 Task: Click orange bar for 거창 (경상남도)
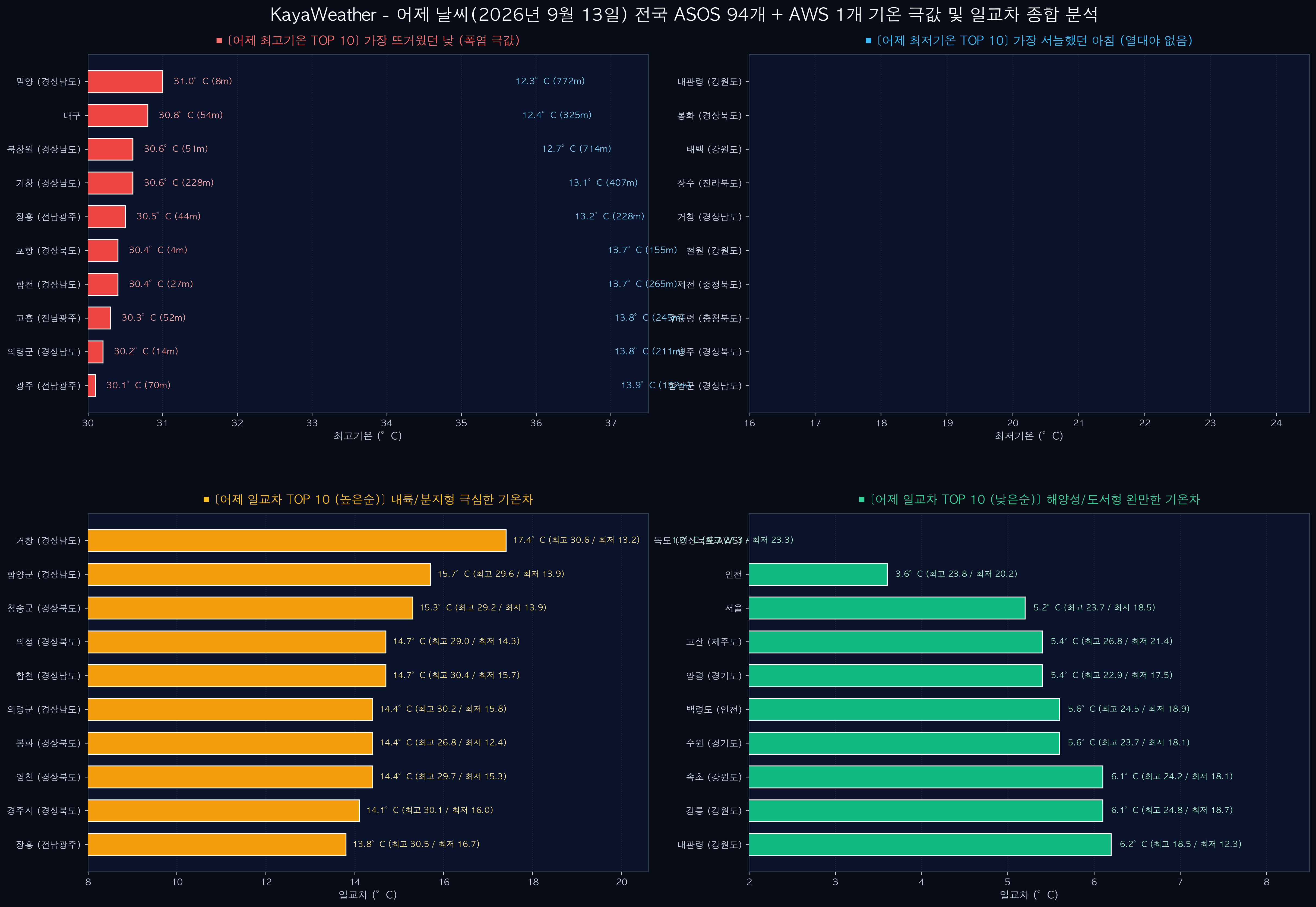297,540
